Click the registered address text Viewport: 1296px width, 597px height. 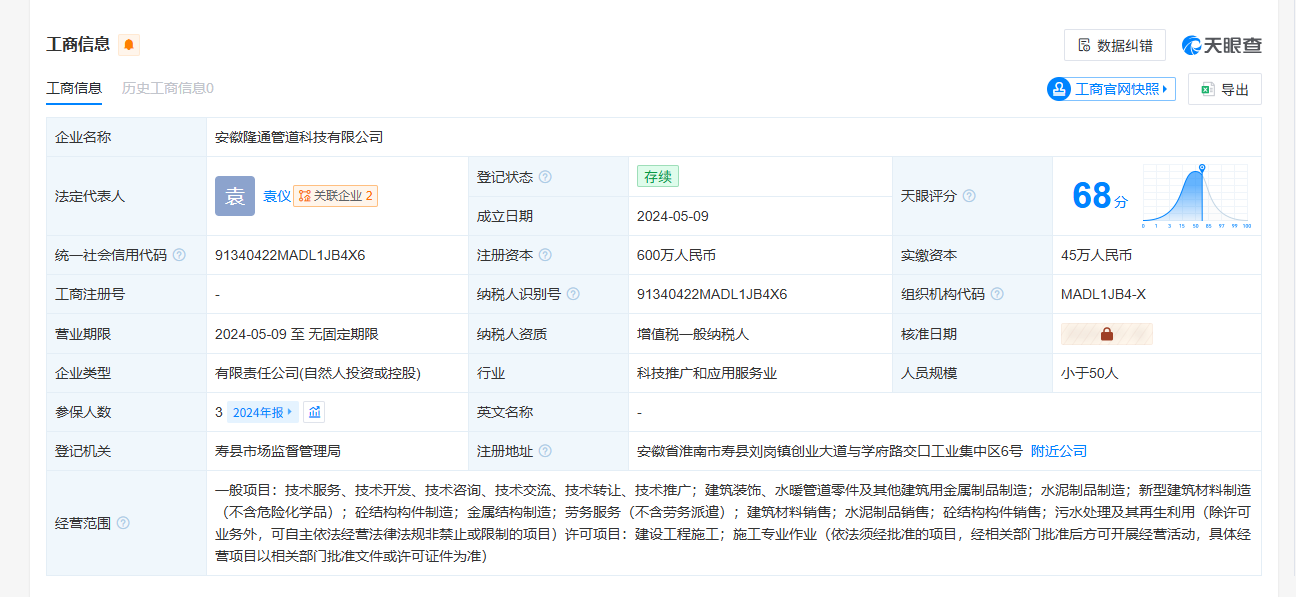pos(830,451)
